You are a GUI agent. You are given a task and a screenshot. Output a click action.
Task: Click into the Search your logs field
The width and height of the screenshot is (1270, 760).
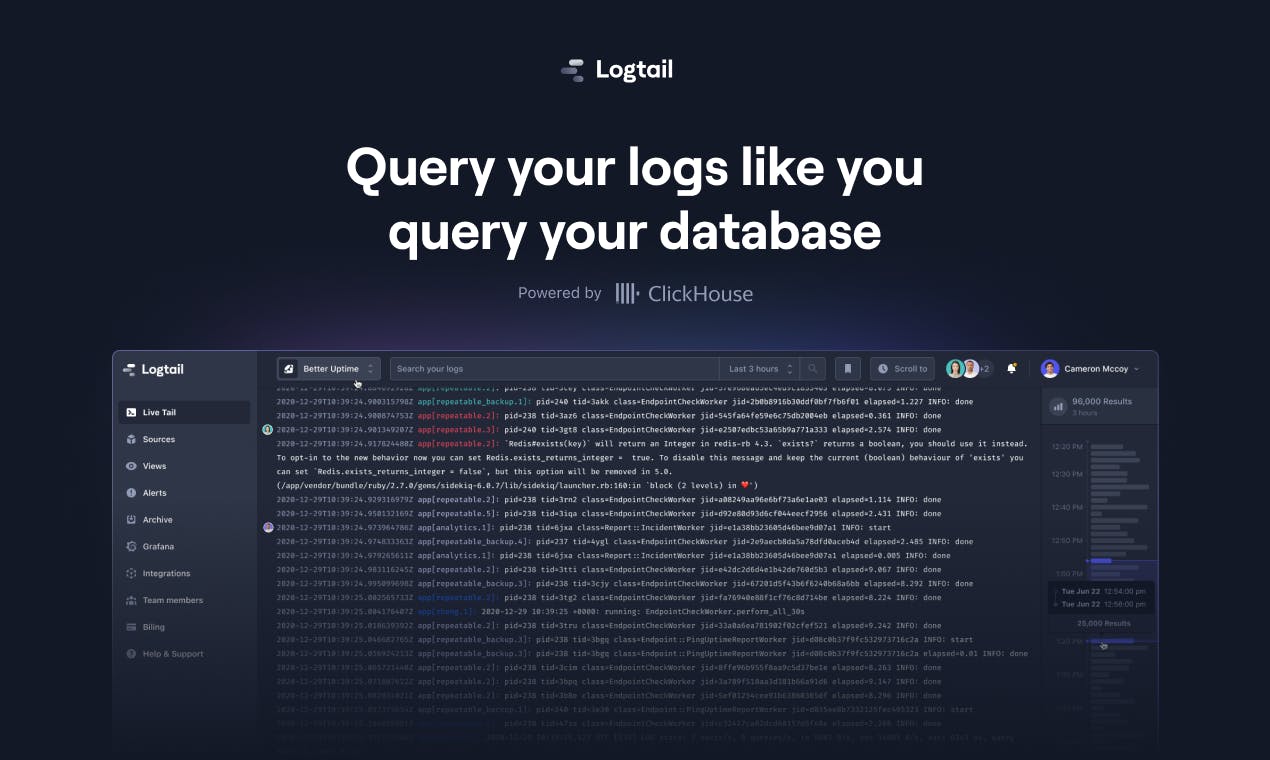tap(554, 369)
